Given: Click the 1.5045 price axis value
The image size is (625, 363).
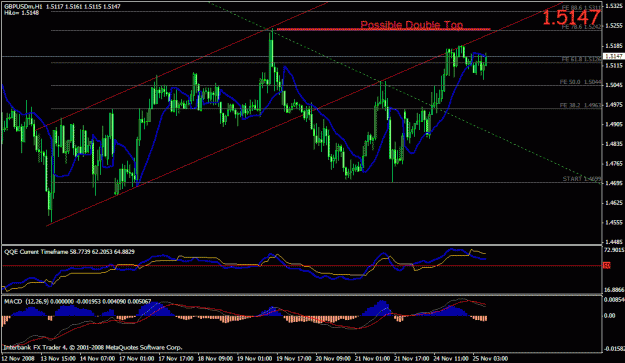Looking at the screenshot, I should point(613,85).
